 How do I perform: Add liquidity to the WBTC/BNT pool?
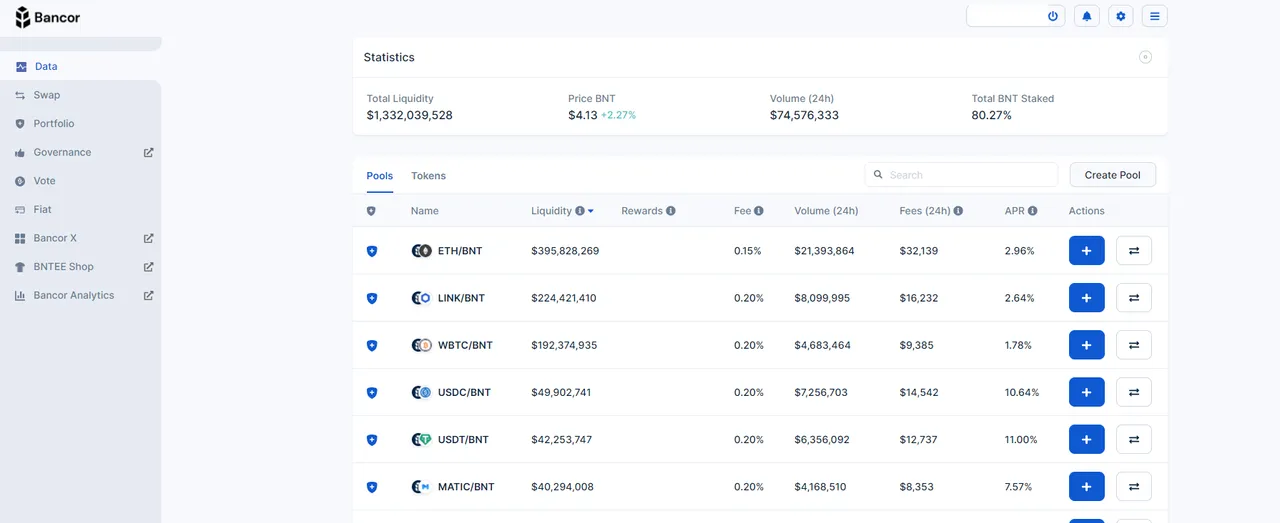[1087, 345]
